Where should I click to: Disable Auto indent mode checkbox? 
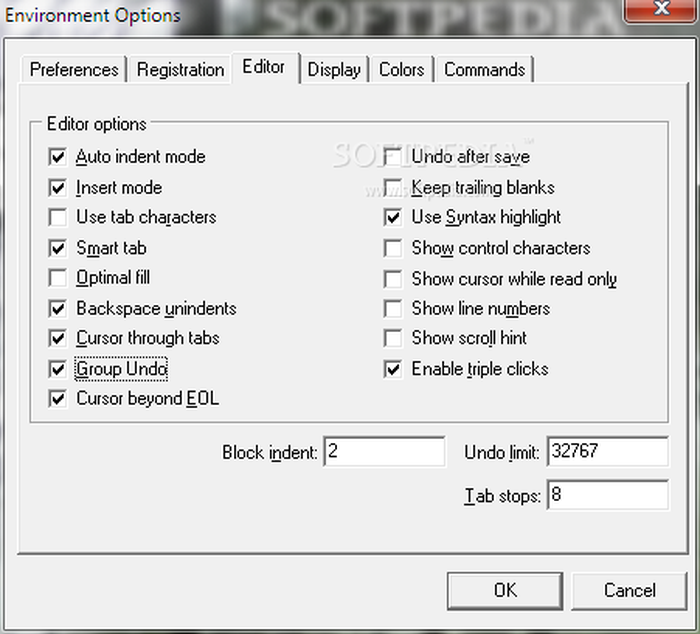58,157
